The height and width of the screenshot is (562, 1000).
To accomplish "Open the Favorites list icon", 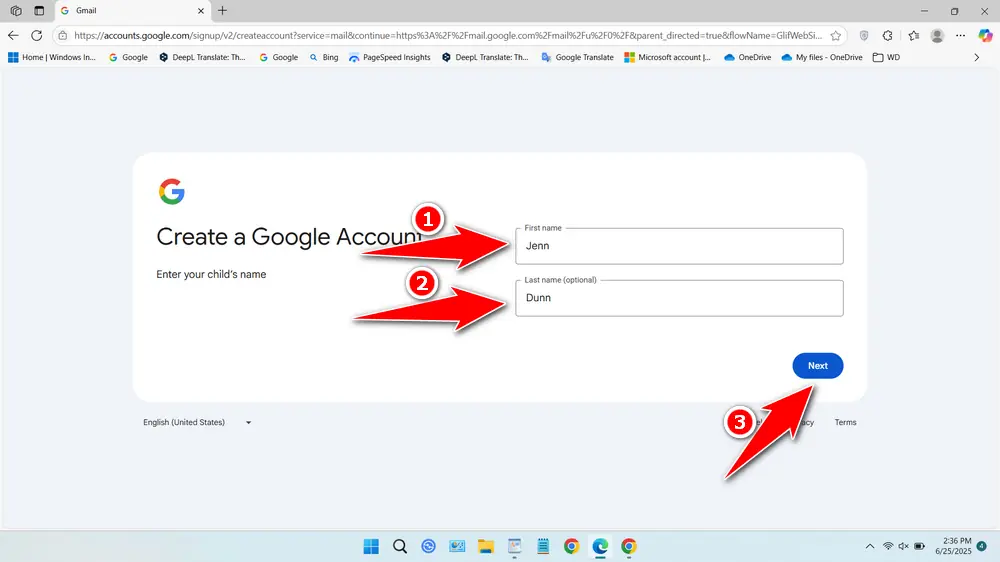I will (913, 36).
